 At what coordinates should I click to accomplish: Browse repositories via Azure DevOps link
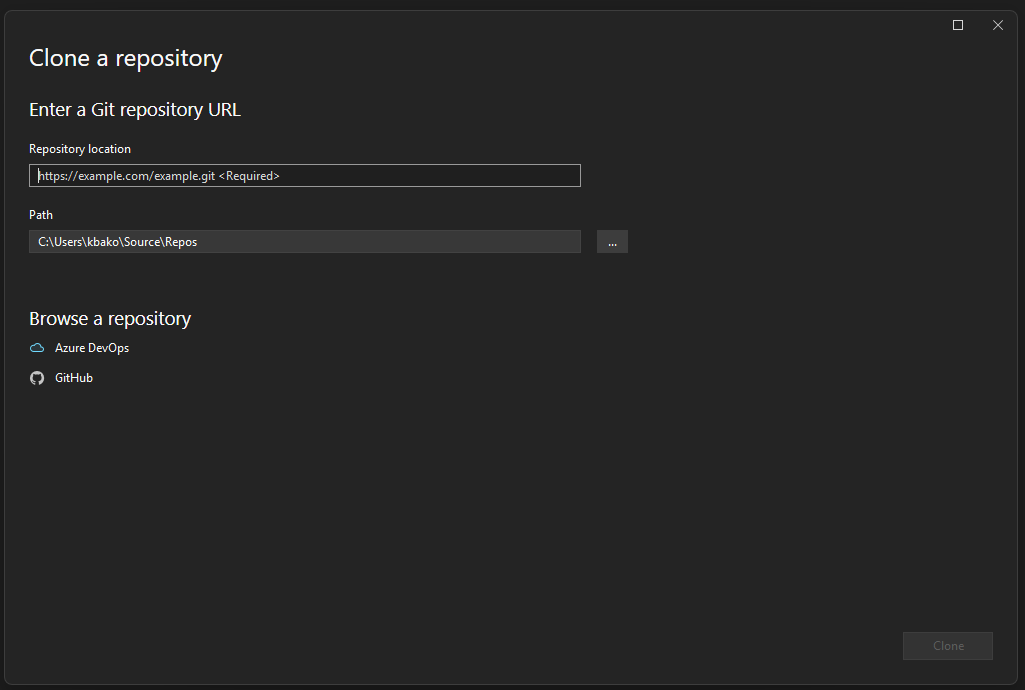(92, 348)
